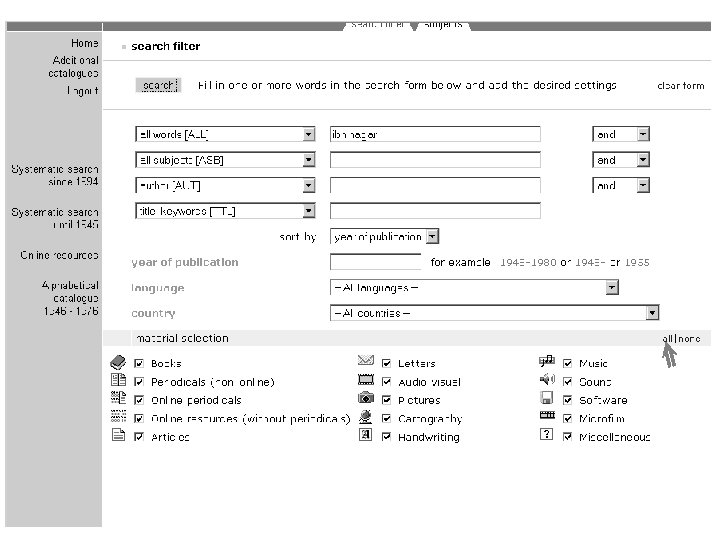Open the All languages dropdown

click(x=474, y=288)
